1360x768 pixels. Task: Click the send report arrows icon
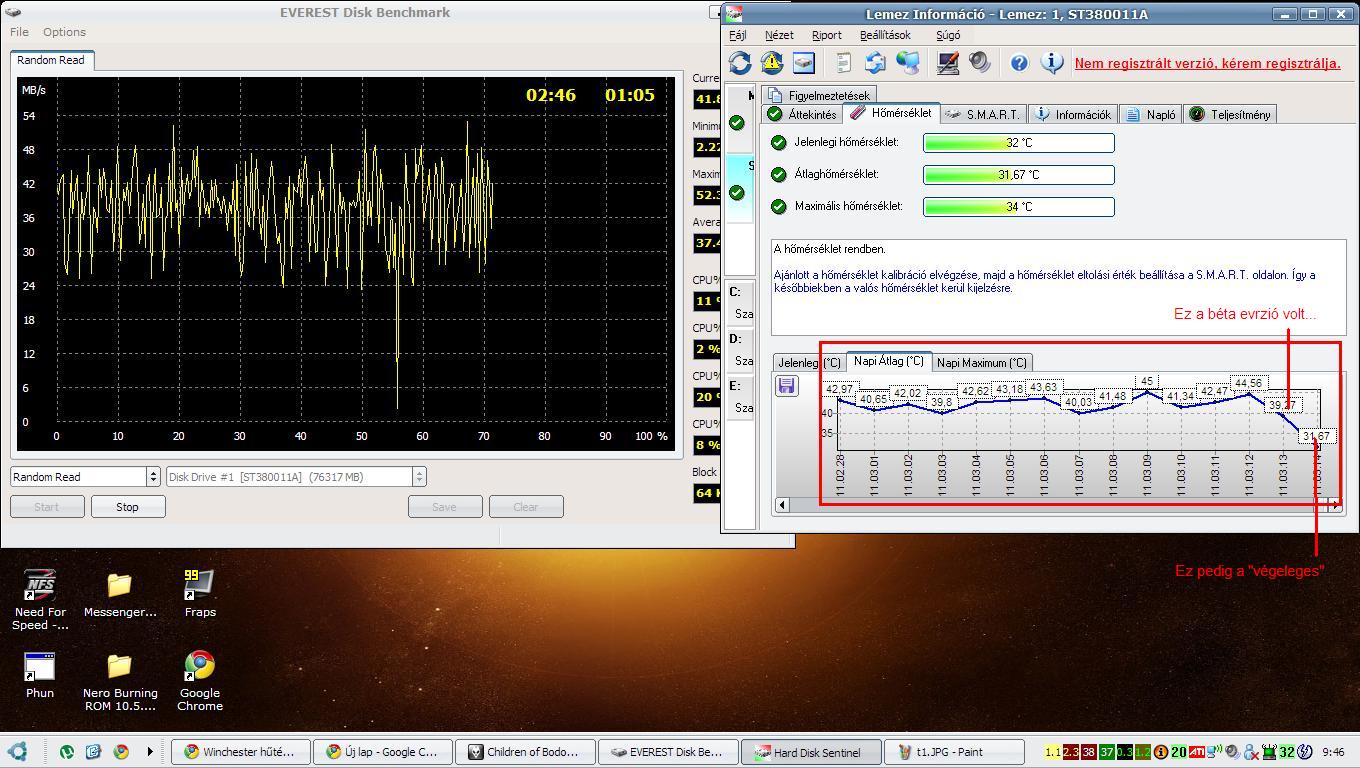tap(875, 63)
